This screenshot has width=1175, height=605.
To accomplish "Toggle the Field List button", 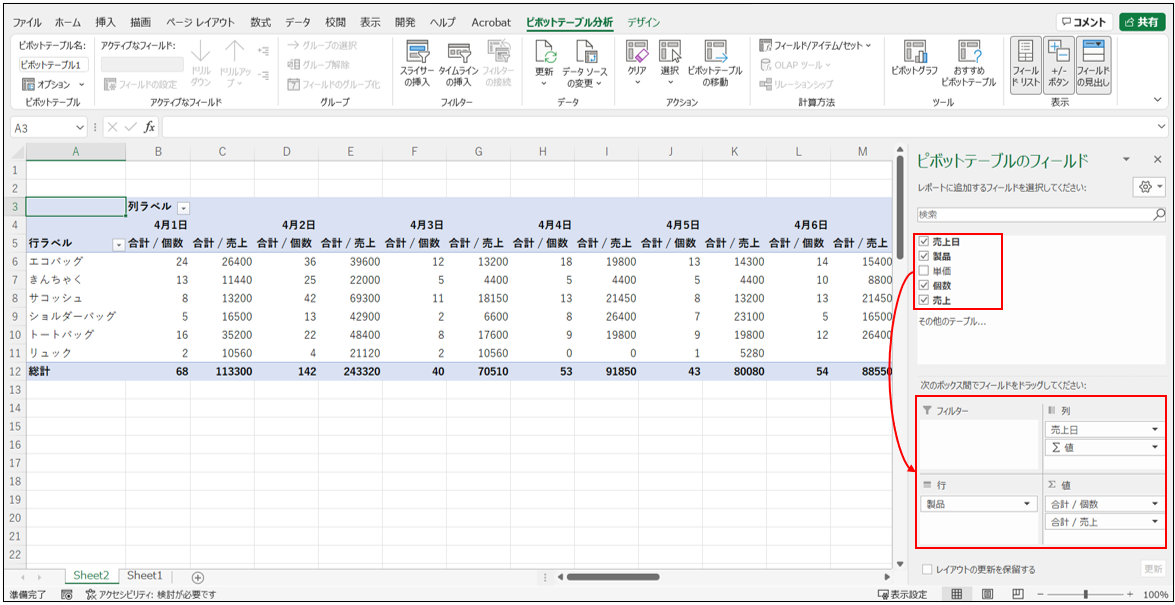I will [1027, 64].
